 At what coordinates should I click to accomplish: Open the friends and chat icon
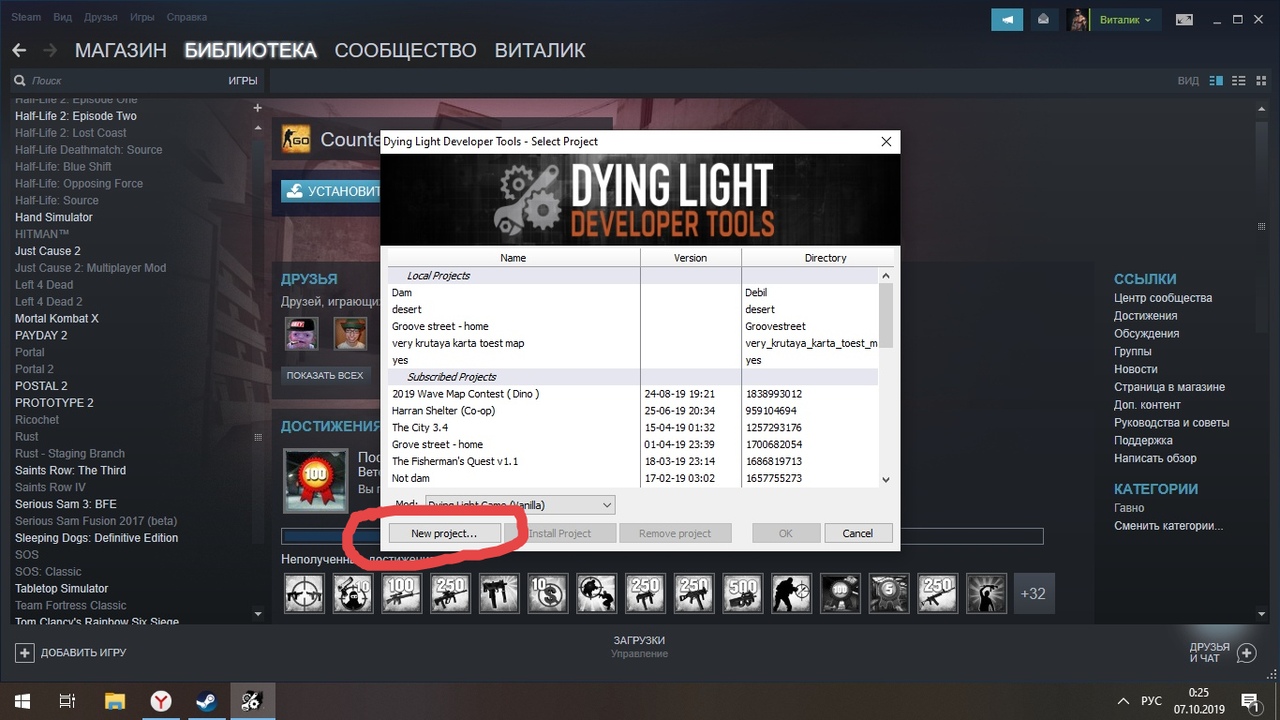[x=1246, y=653]
